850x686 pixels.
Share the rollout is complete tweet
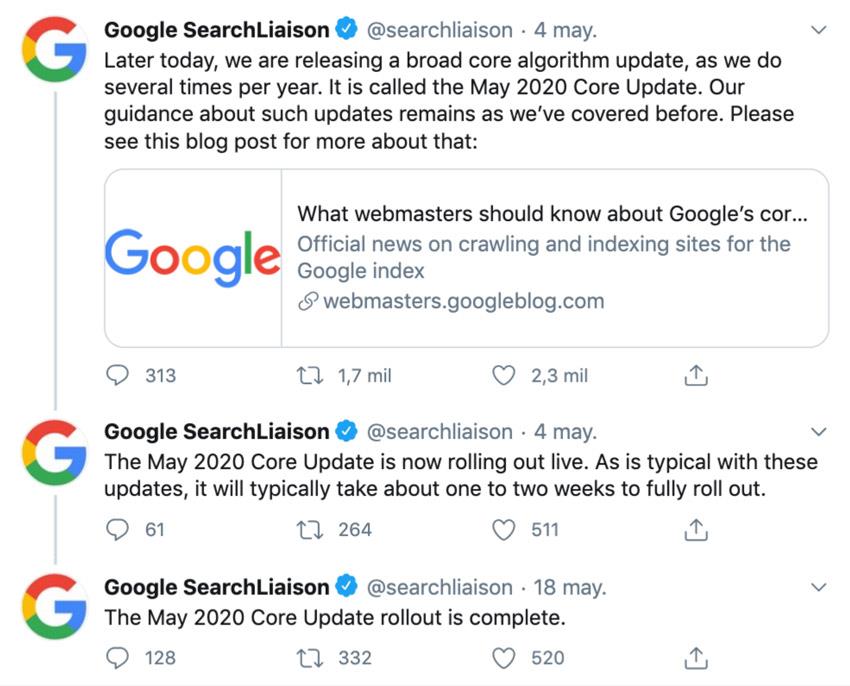click(x=696, y=658)
